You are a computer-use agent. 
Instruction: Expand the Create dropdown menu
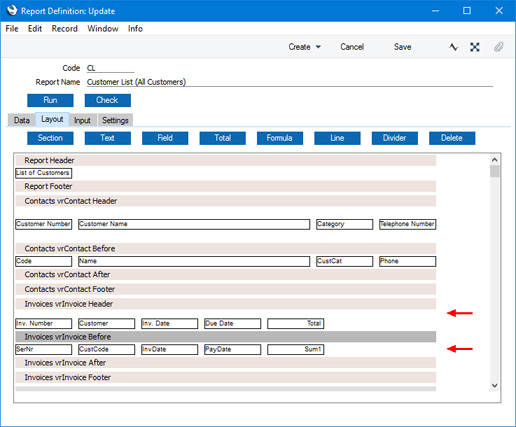coord(304,47)
